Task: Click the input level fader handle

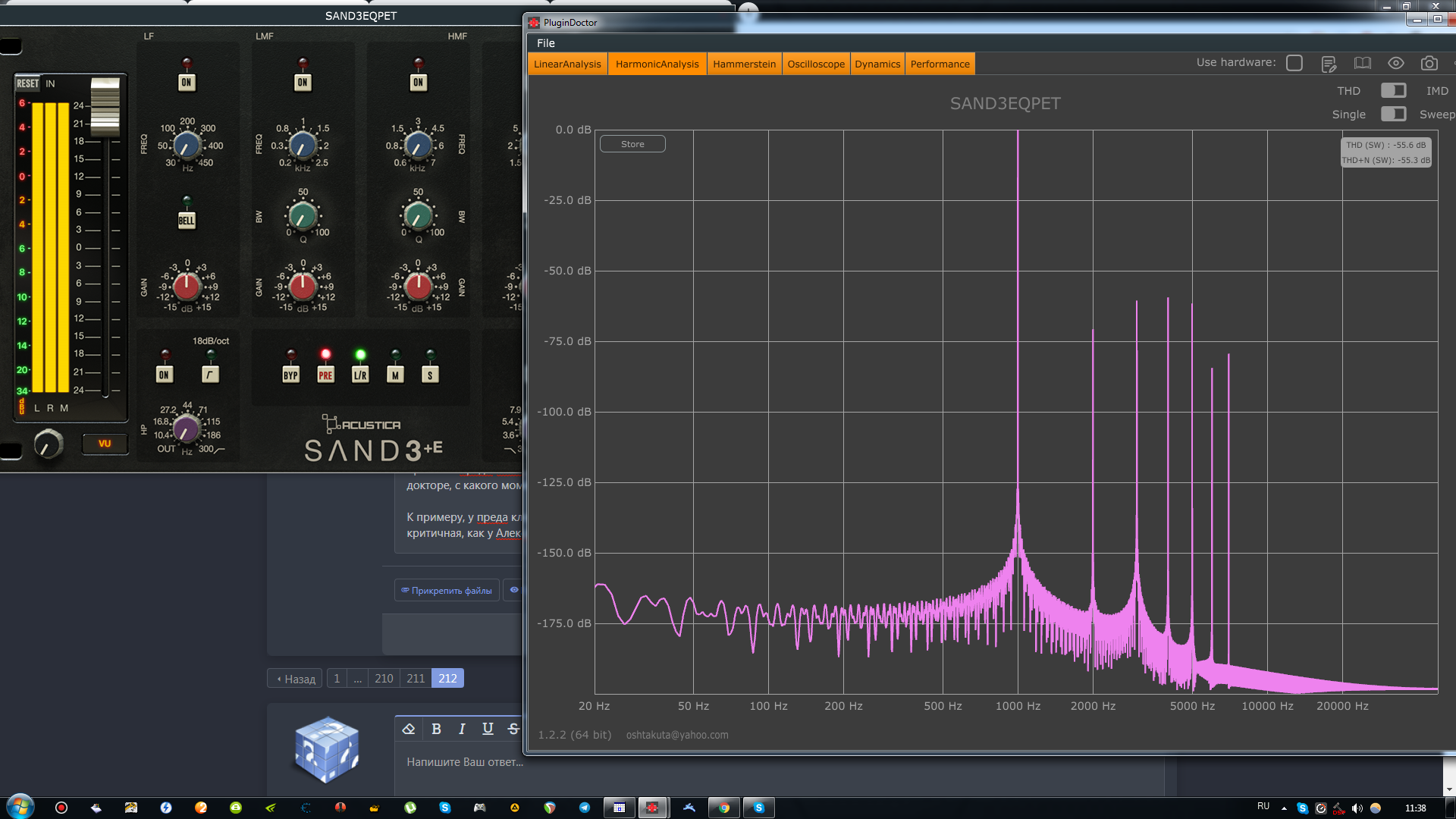Action: (x=105, y=106)
